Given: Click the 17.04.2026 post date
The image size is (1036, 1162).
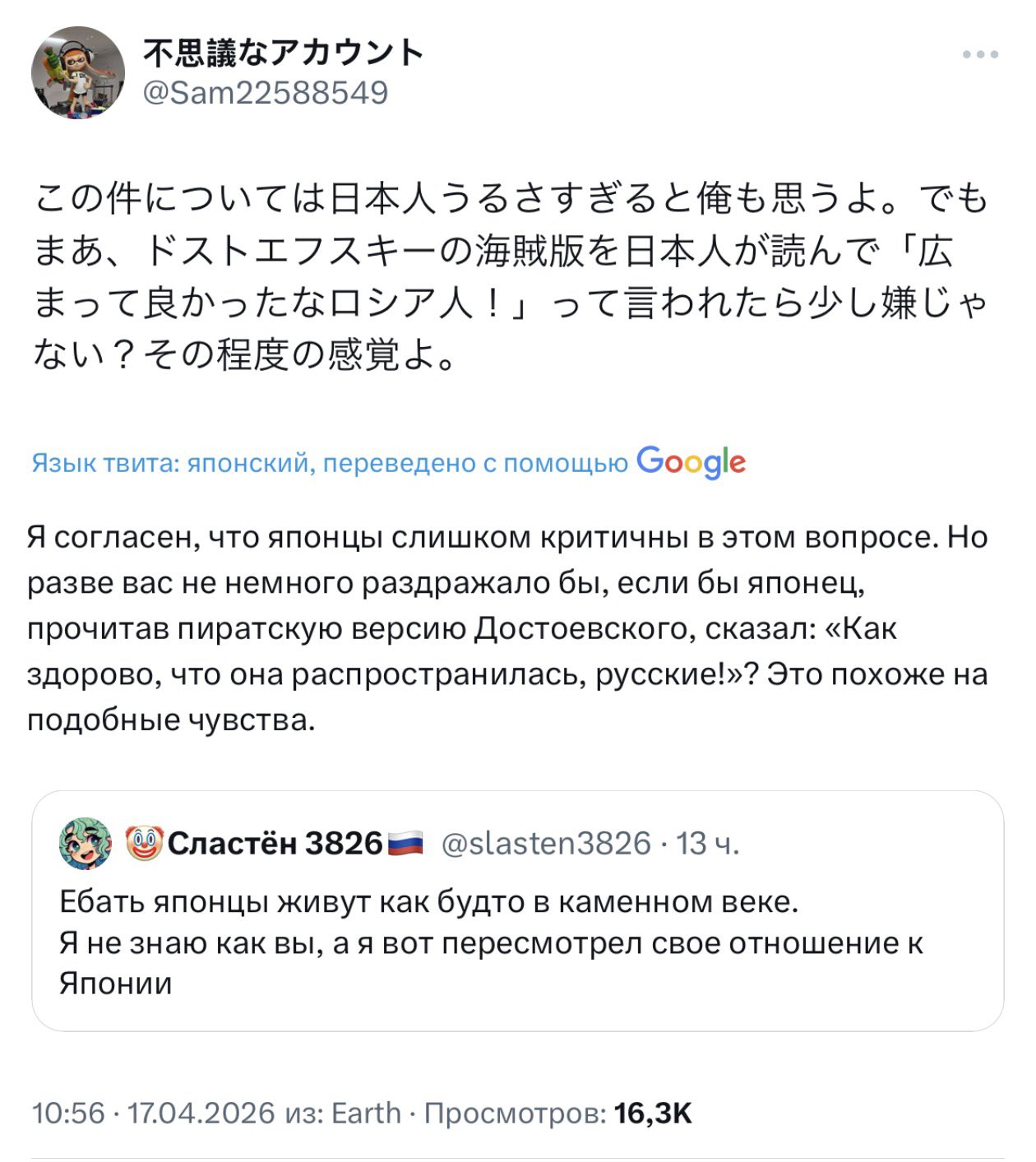Looking at the screenshot, I should click(201, 1113).
